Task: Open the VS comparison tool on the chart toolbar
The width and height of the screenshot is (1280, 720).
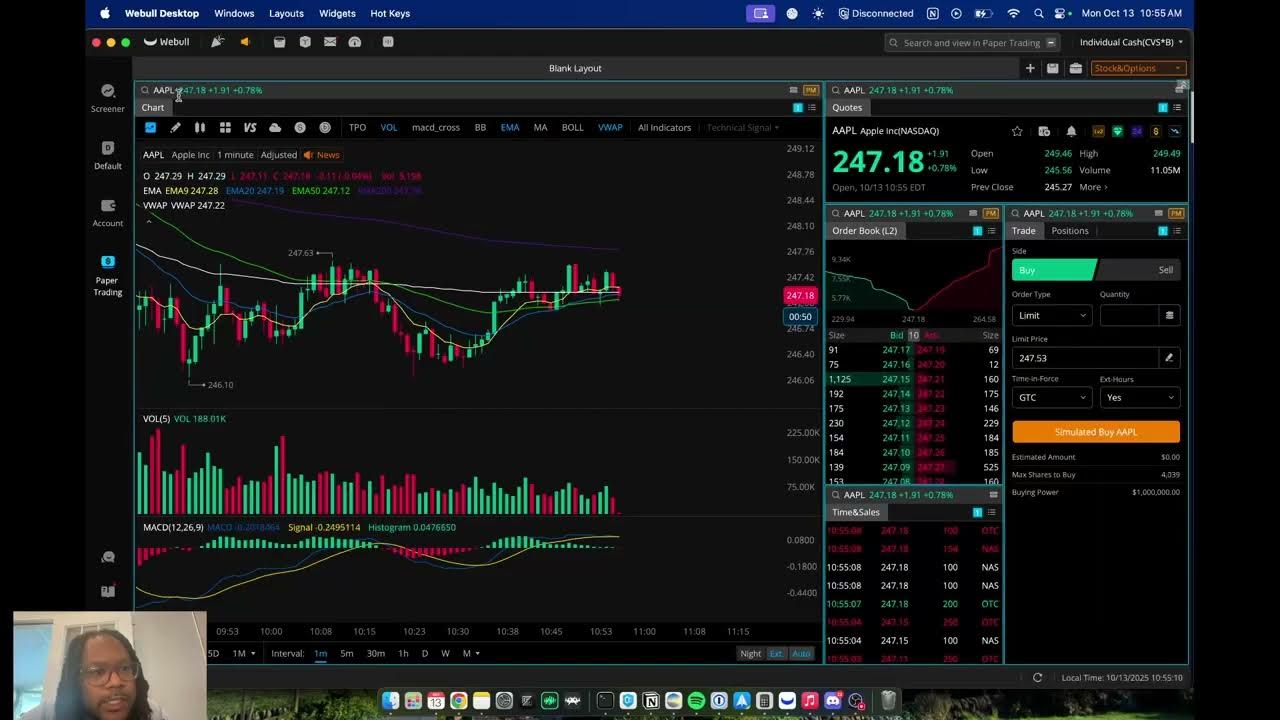Action: 249,127
